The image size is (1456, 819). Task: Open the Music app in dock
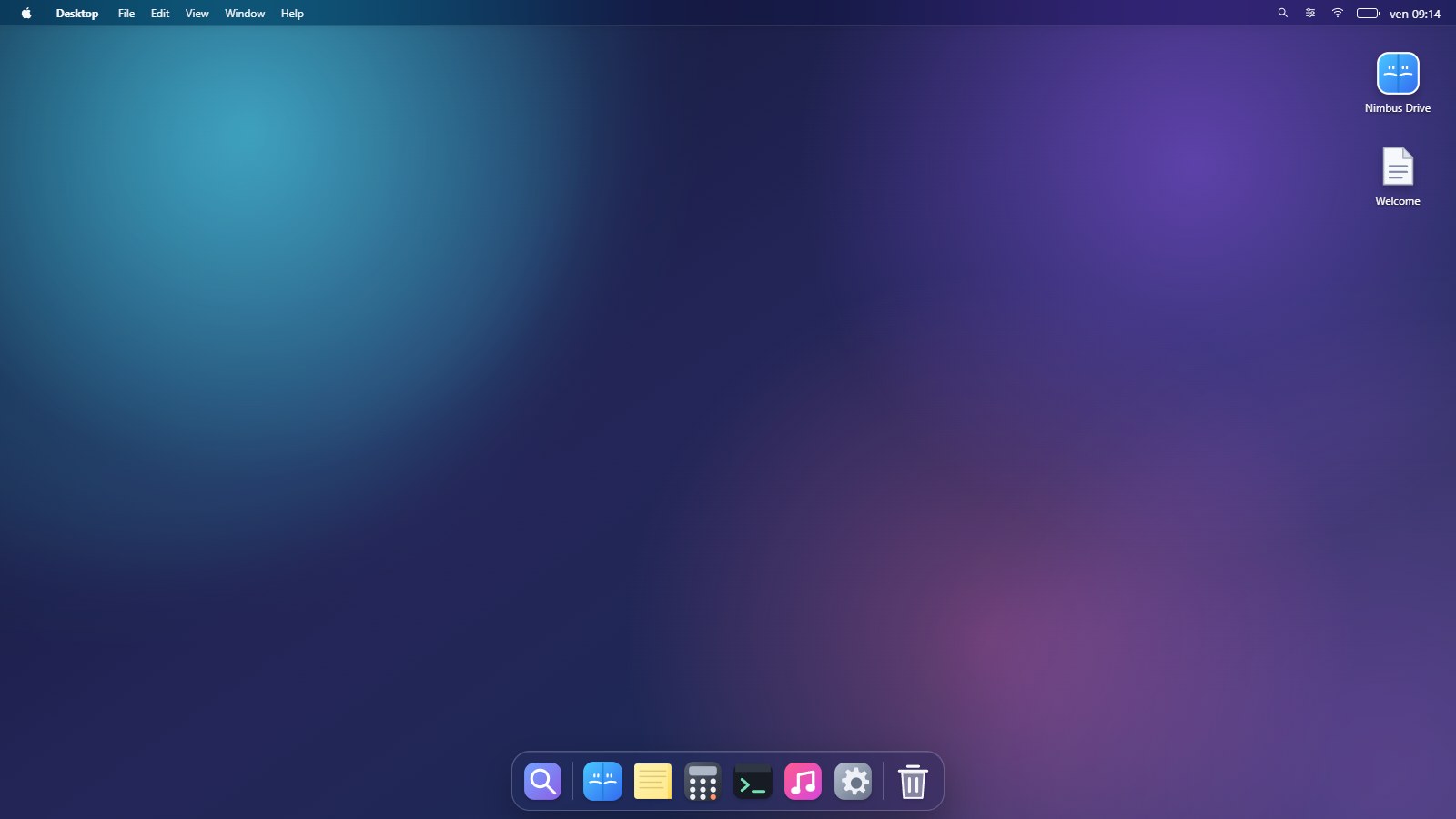803,781
